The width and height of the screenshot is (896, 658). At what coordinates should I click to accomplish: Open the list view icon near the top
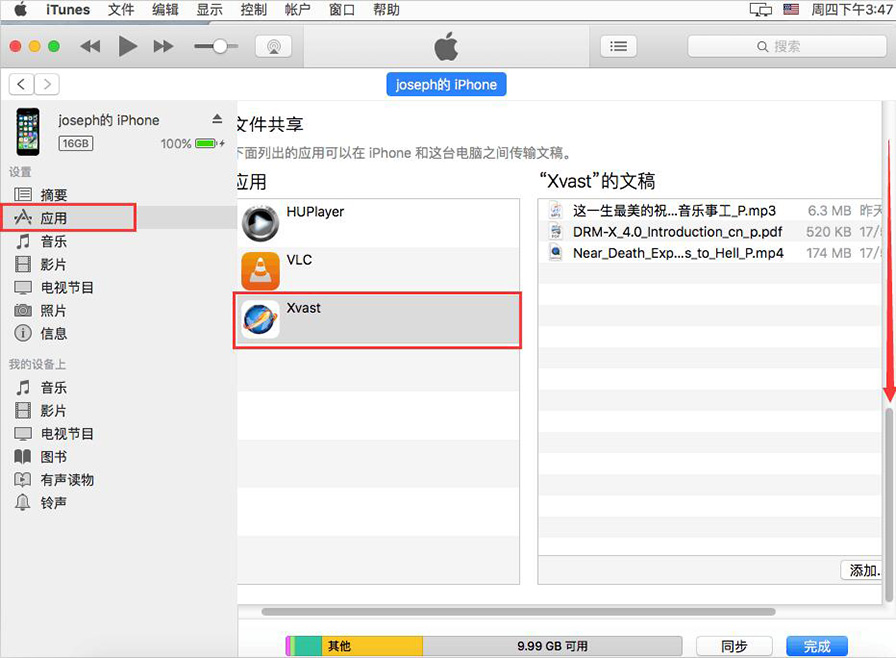[618, 45]
